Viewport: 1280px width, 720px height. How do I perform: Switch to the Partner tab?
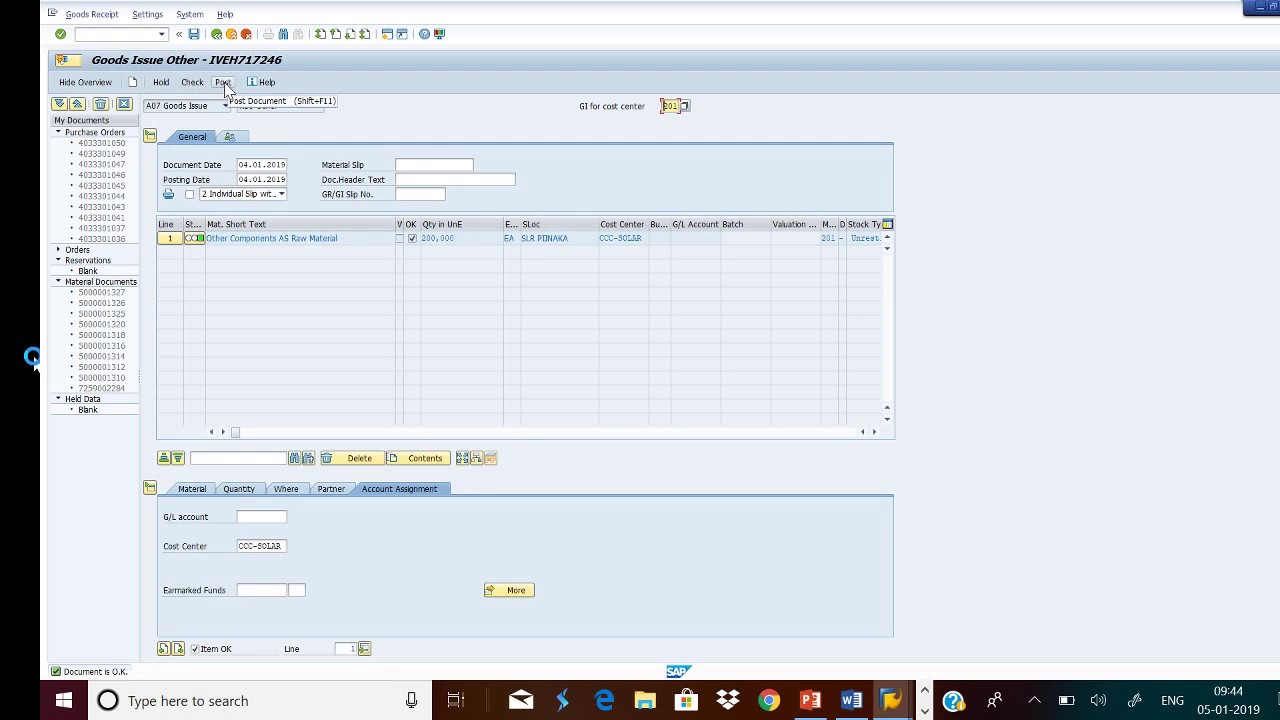tap(331, 489)
